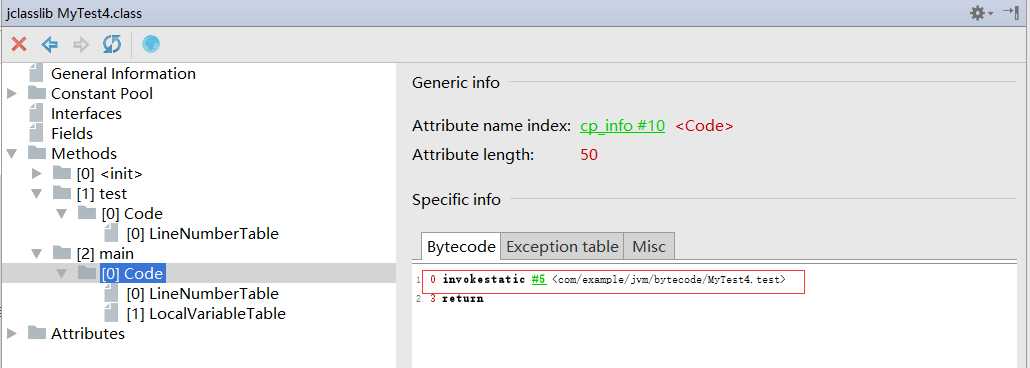
Task: Expand the [0] <init> method
Action: click(37, 174)
